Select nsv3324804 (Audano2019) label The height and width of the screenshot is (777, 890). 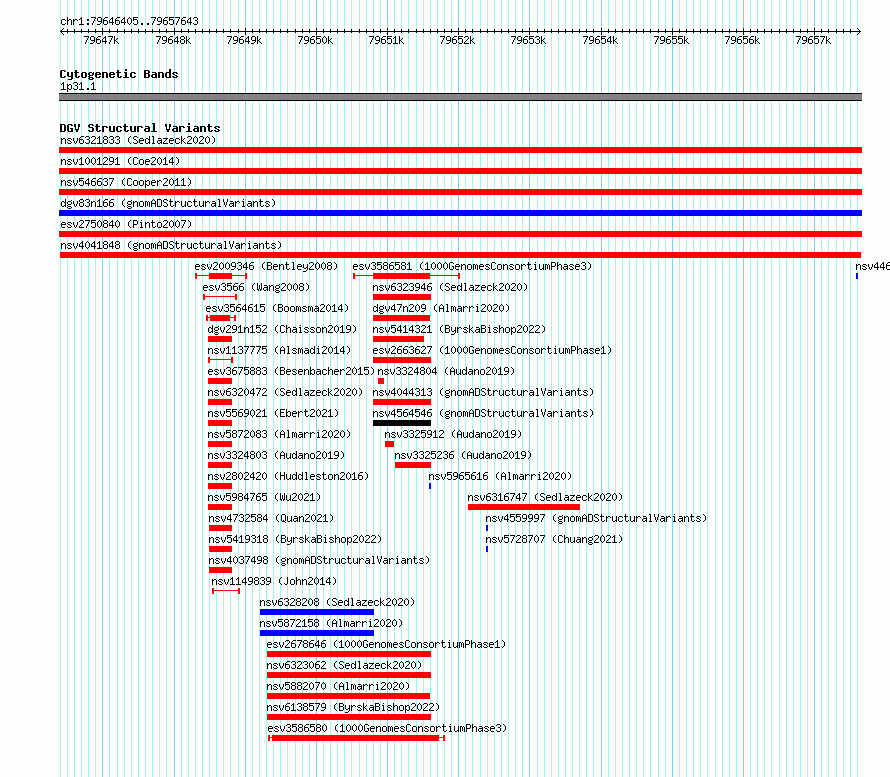click(x=446, y=371)
